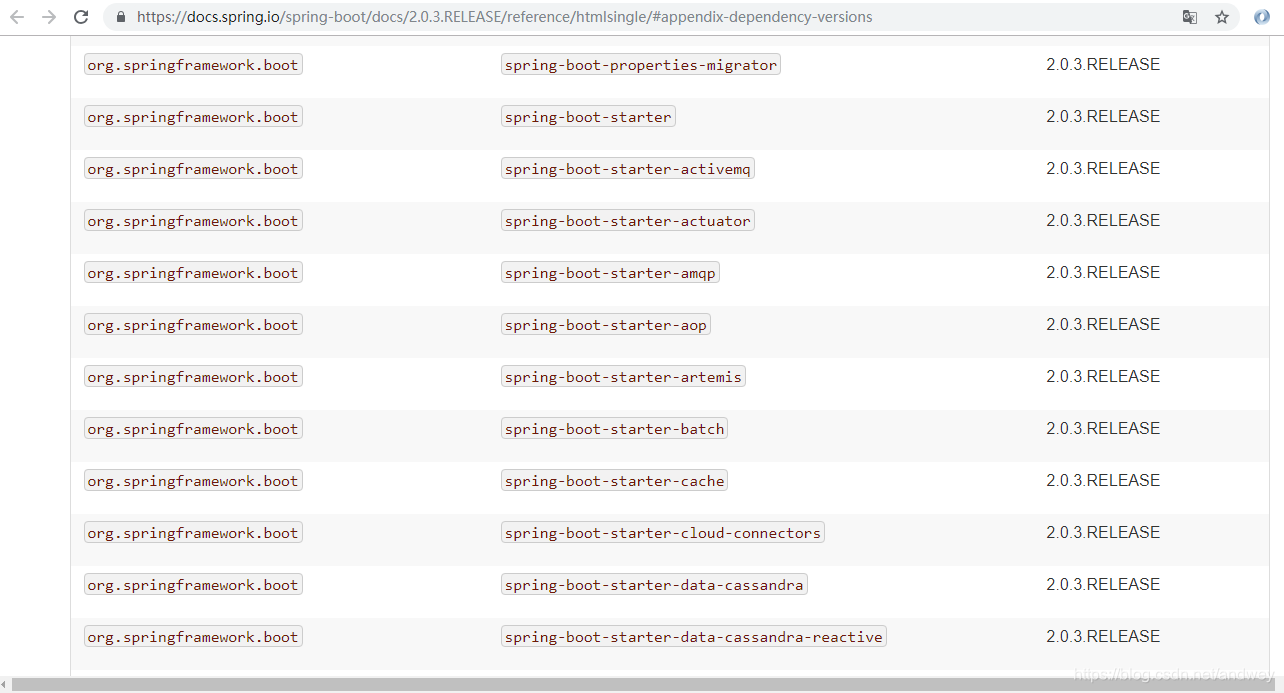Click spring-boot-starter-actuator artifact

[x=627, y=221]
